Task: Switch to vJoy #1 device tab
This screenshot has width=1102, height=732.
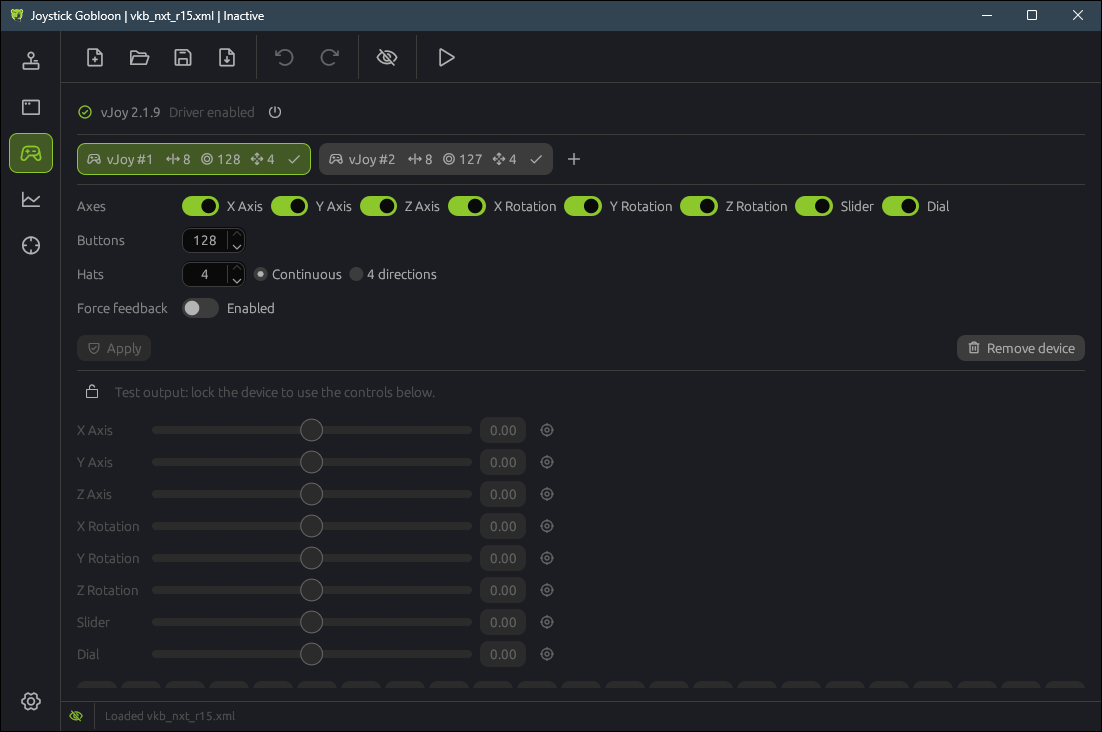Action: 194,159
